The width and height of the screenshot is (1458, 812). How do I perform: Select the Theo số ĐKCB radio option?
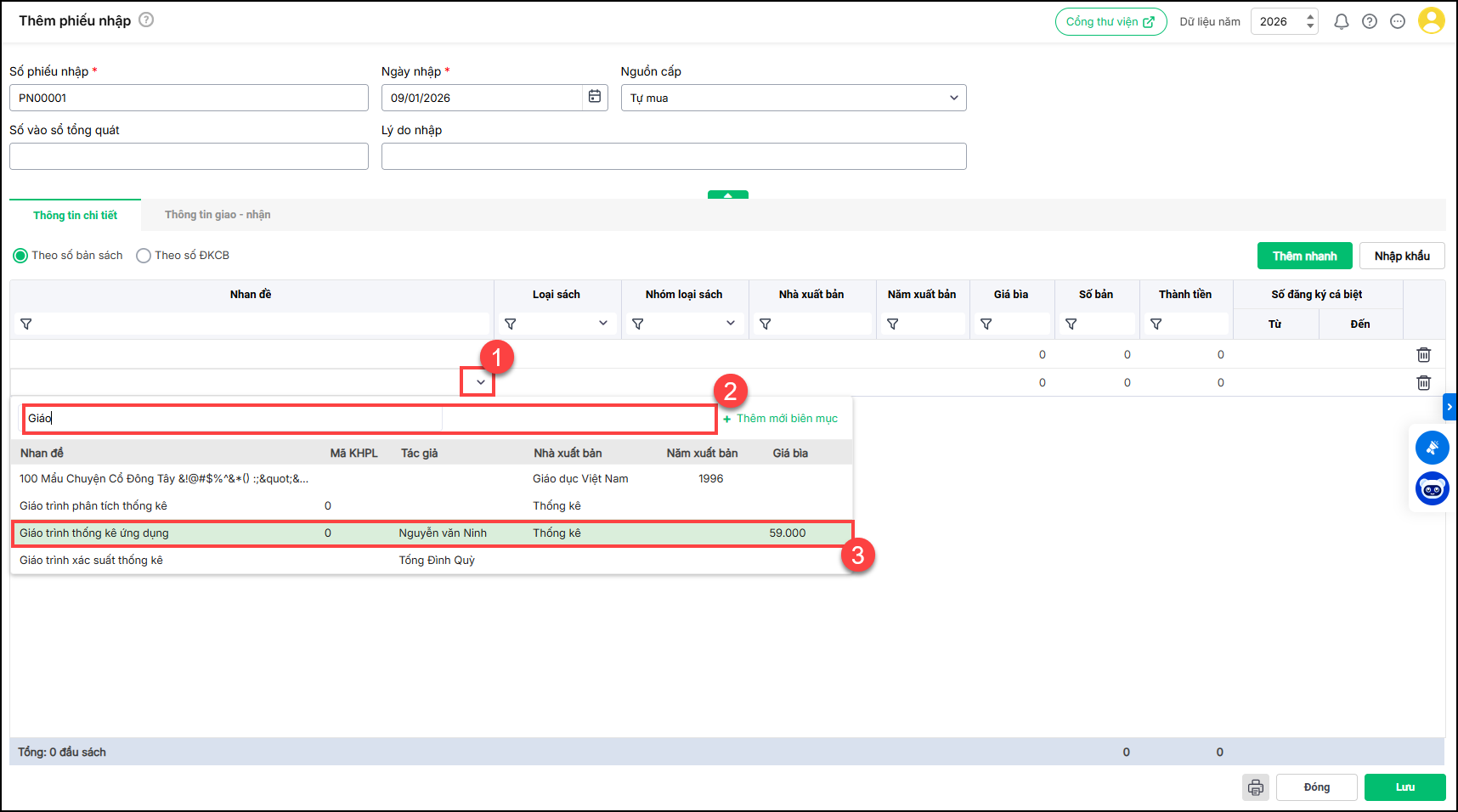[144, 256]
